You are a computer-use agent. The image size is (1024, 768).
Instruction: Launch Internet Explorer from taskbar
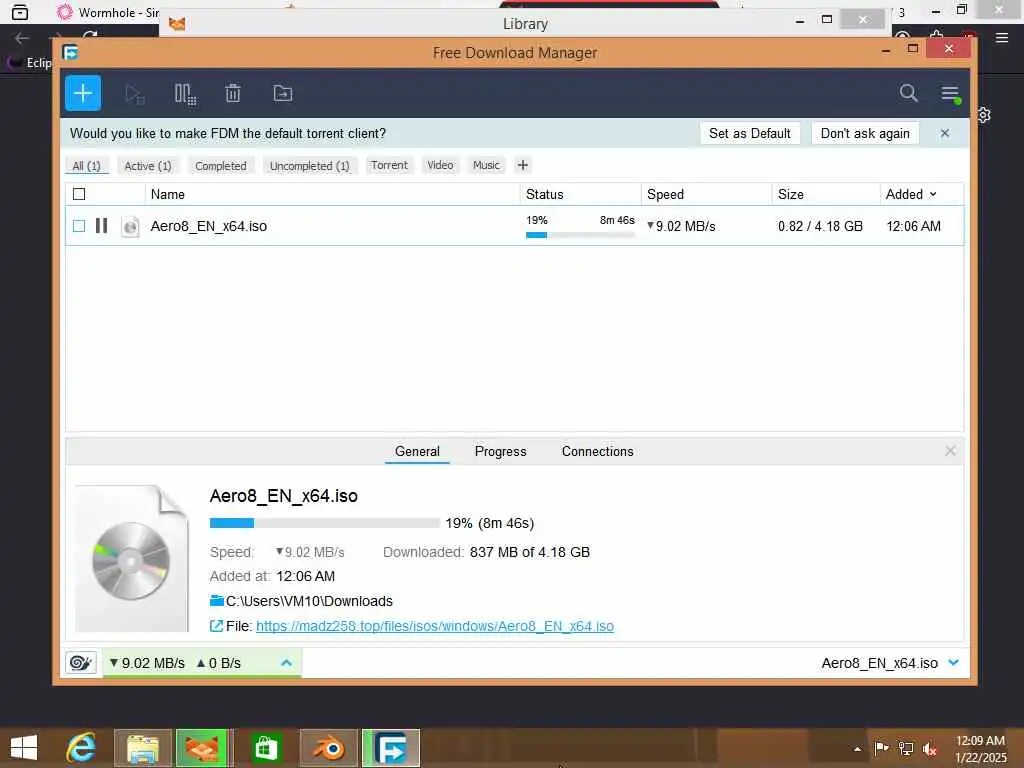tap(82, 748)
